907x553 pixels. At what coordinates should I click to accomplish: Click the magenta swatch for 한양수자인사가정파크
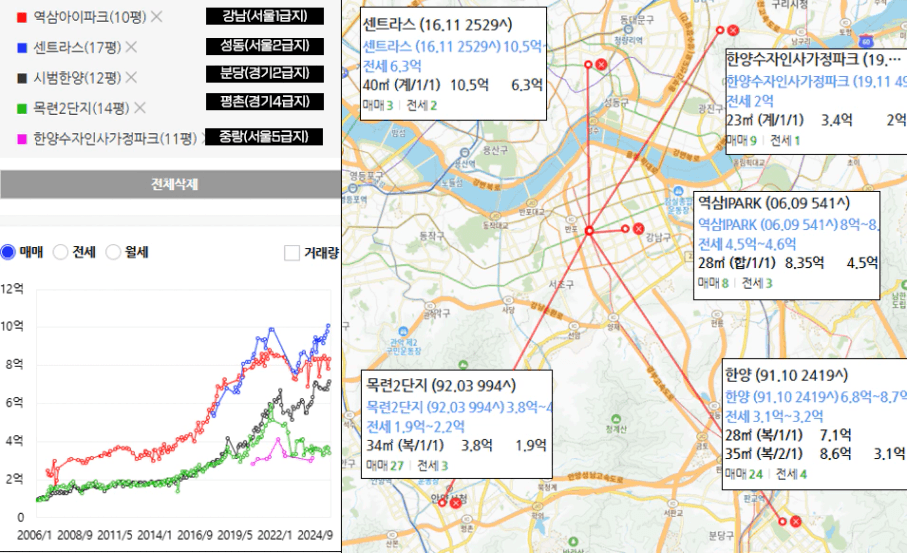(x=22, y=139)
